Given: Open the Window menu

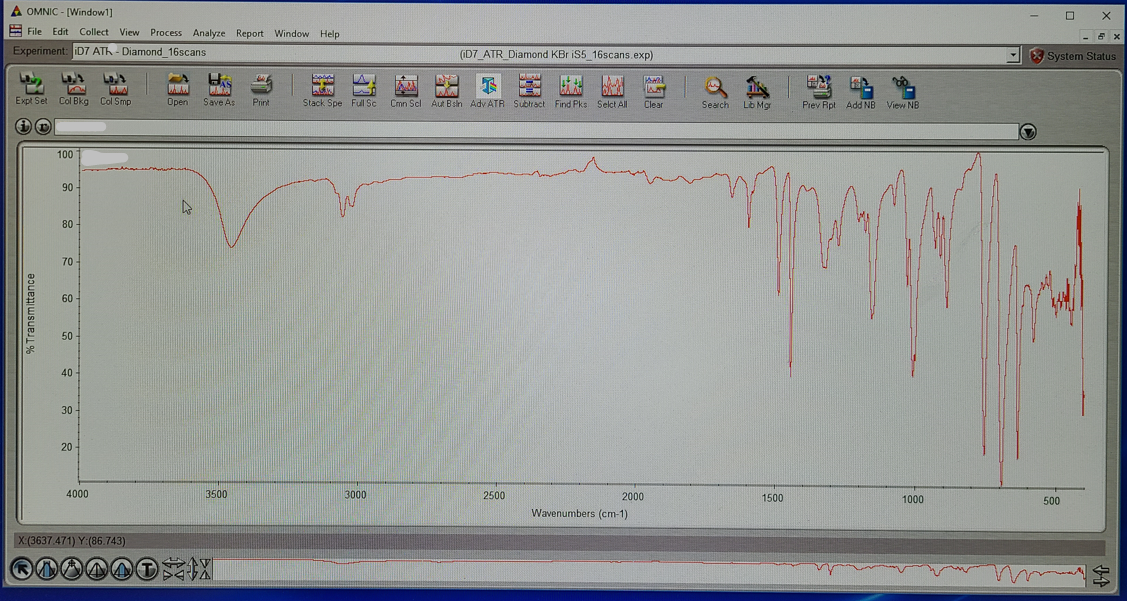Looking at the screenshot, I should pyautogui.click(x=292, y=33).
